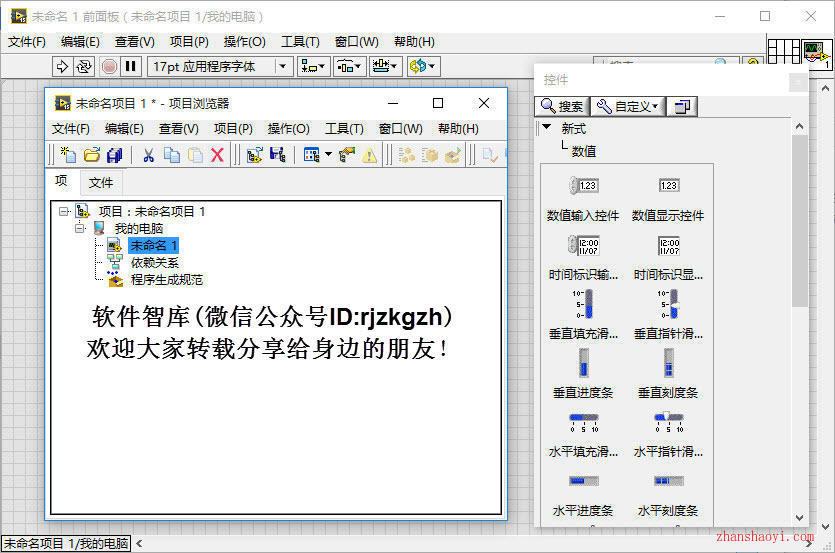
Task: Select the vertical fill slide (垂直填充滑...)
Action: click(583, 314)
